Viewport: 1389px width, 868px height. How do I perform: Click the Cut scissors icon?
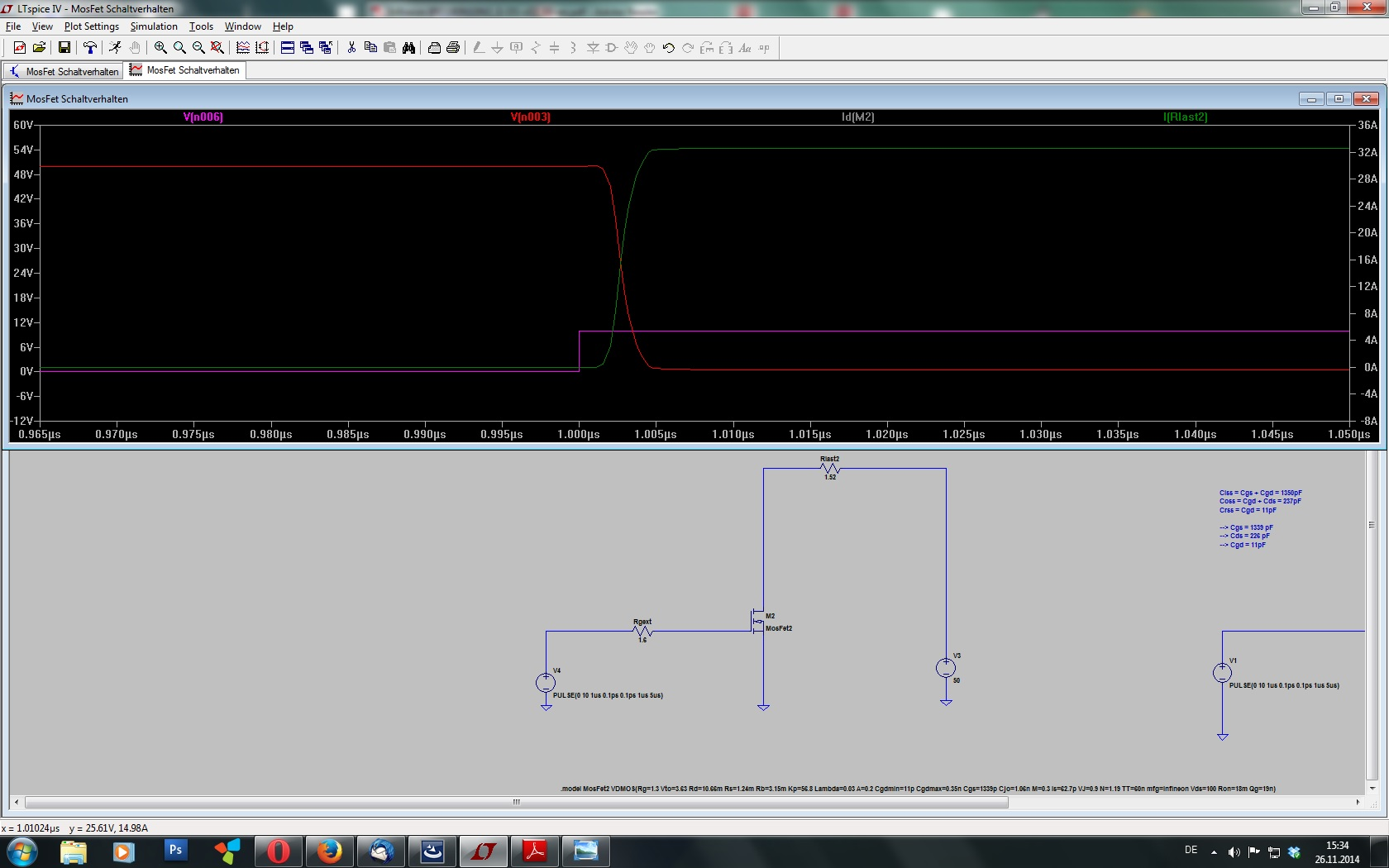[x=351, y=48]
